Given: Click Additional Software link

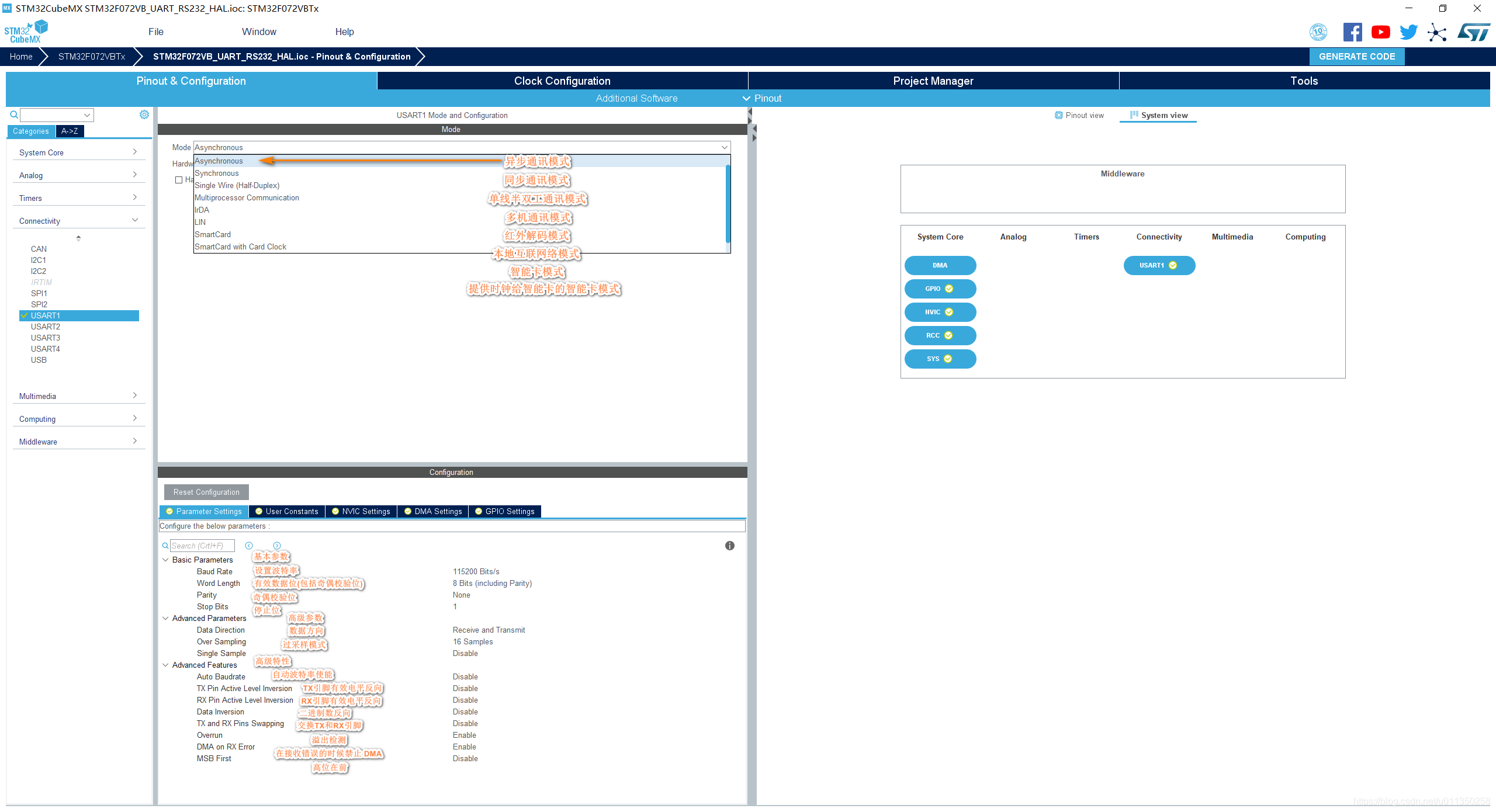Looking at the screenshot, I should point(636,98).
